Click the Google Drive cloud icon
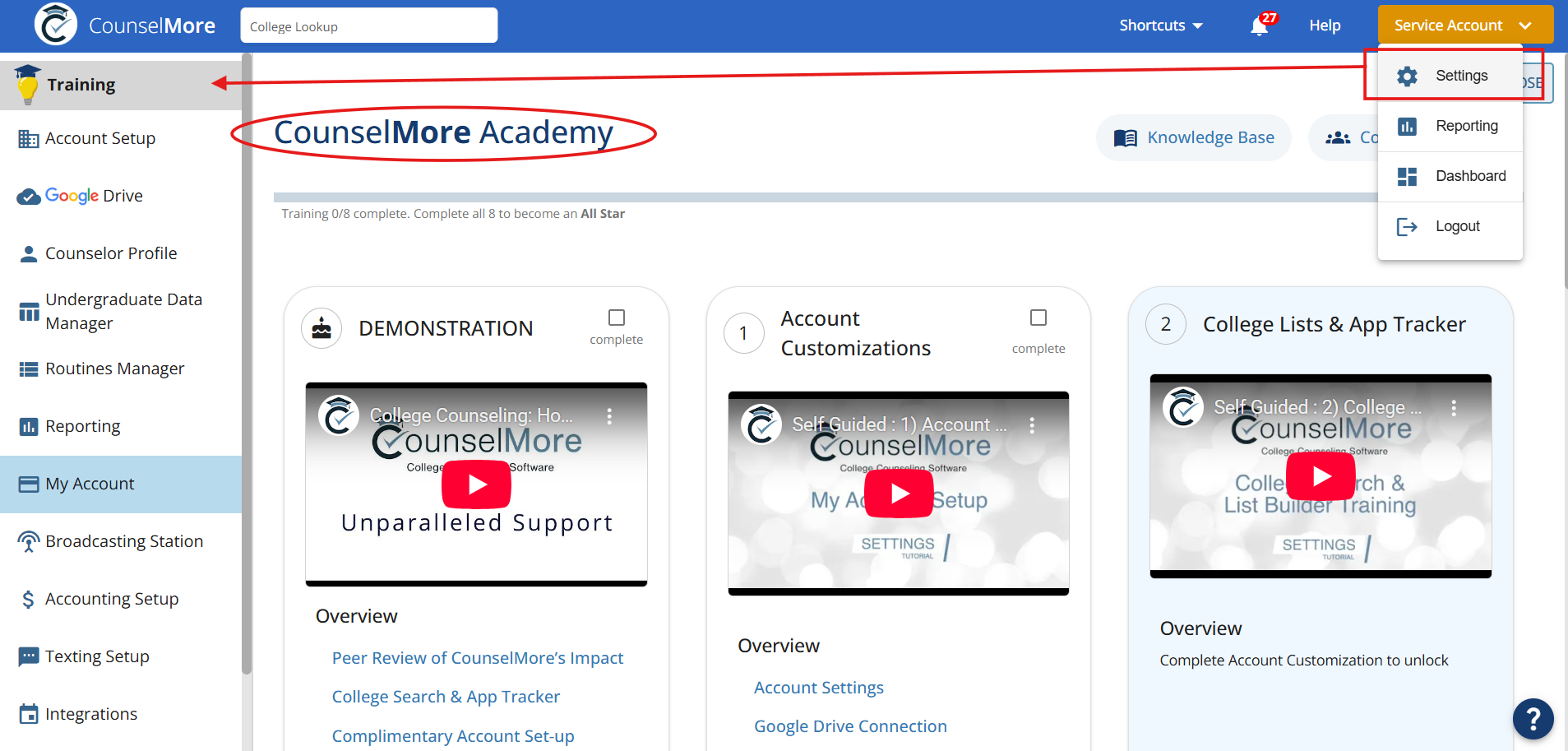Image resolution: width=1568 pixels, height=751 pixels. point(29,197)
